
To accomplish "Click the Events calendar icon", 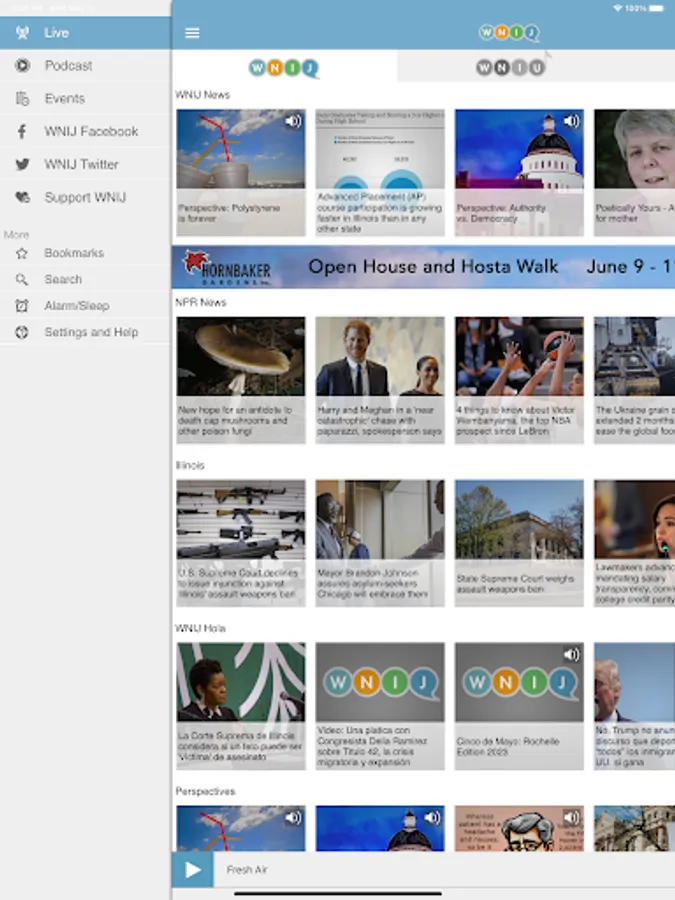I will (22, 99).
